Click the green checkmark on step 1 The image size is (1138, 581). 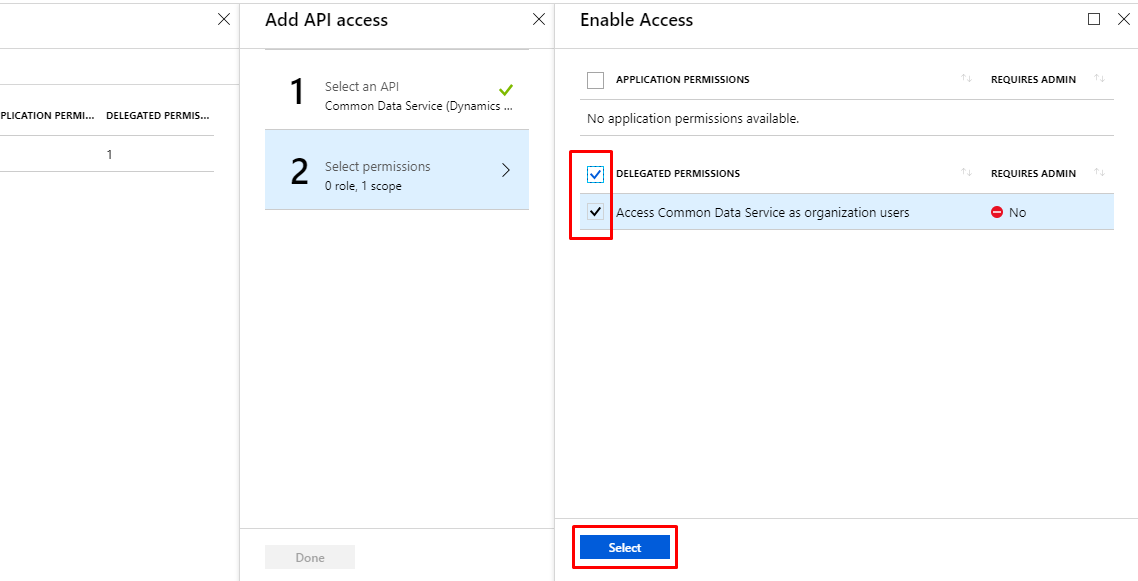coord(506,89)
